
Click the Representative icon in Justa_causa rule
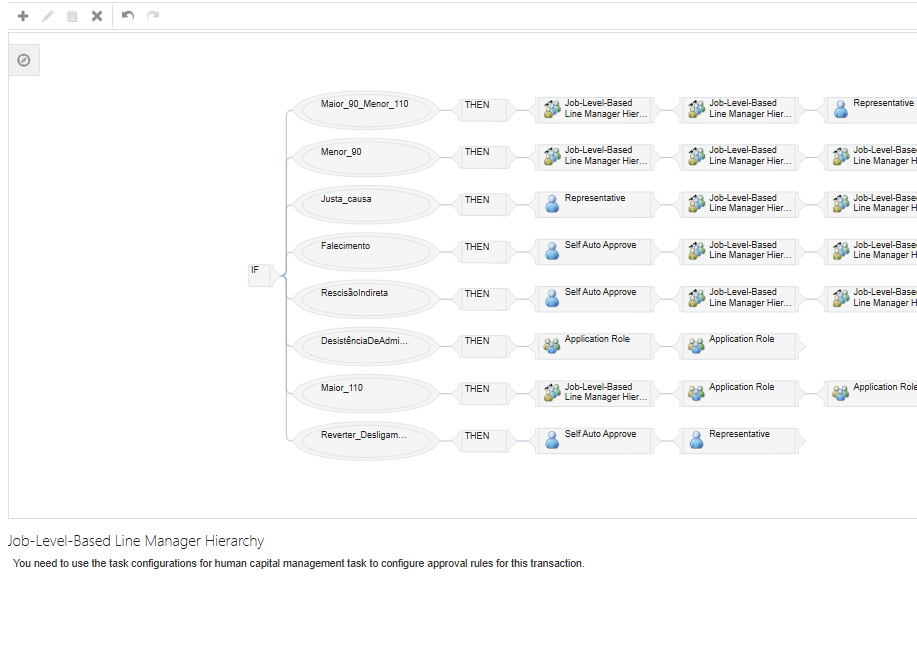(552, 204)
